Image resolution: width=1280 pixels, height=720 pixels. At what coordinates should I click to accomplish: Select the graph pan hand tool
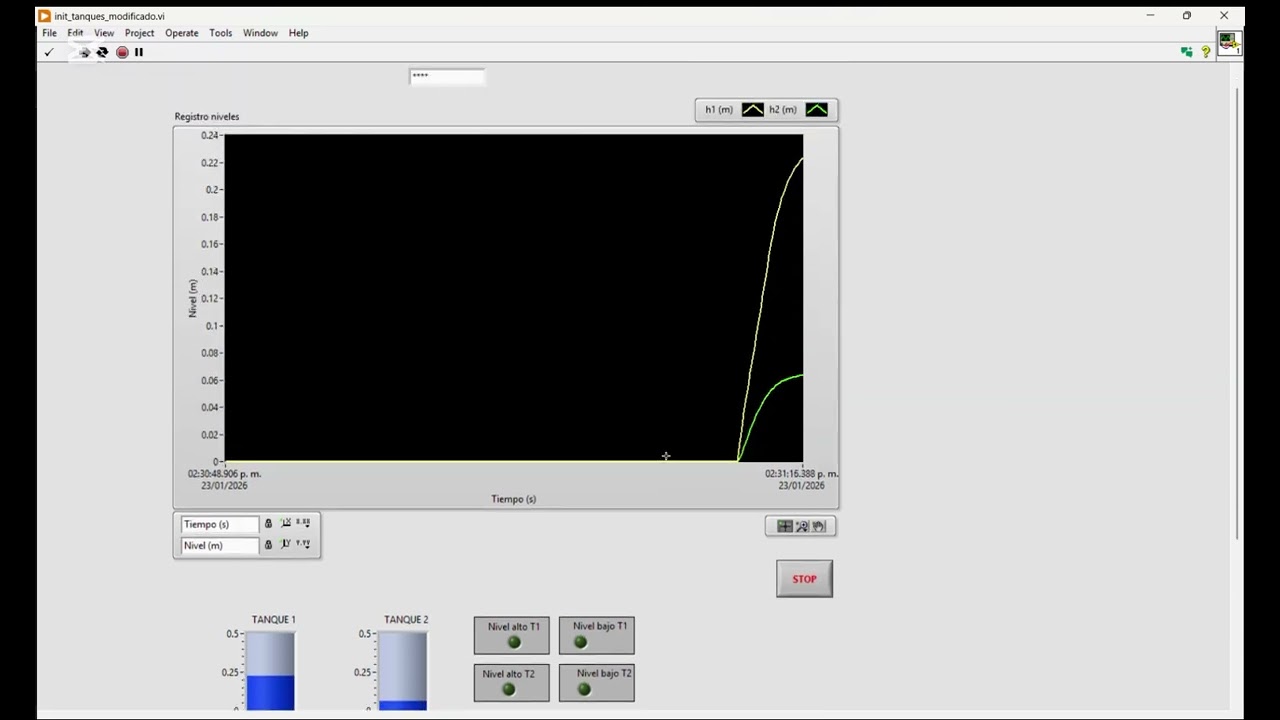coord(819,526)
